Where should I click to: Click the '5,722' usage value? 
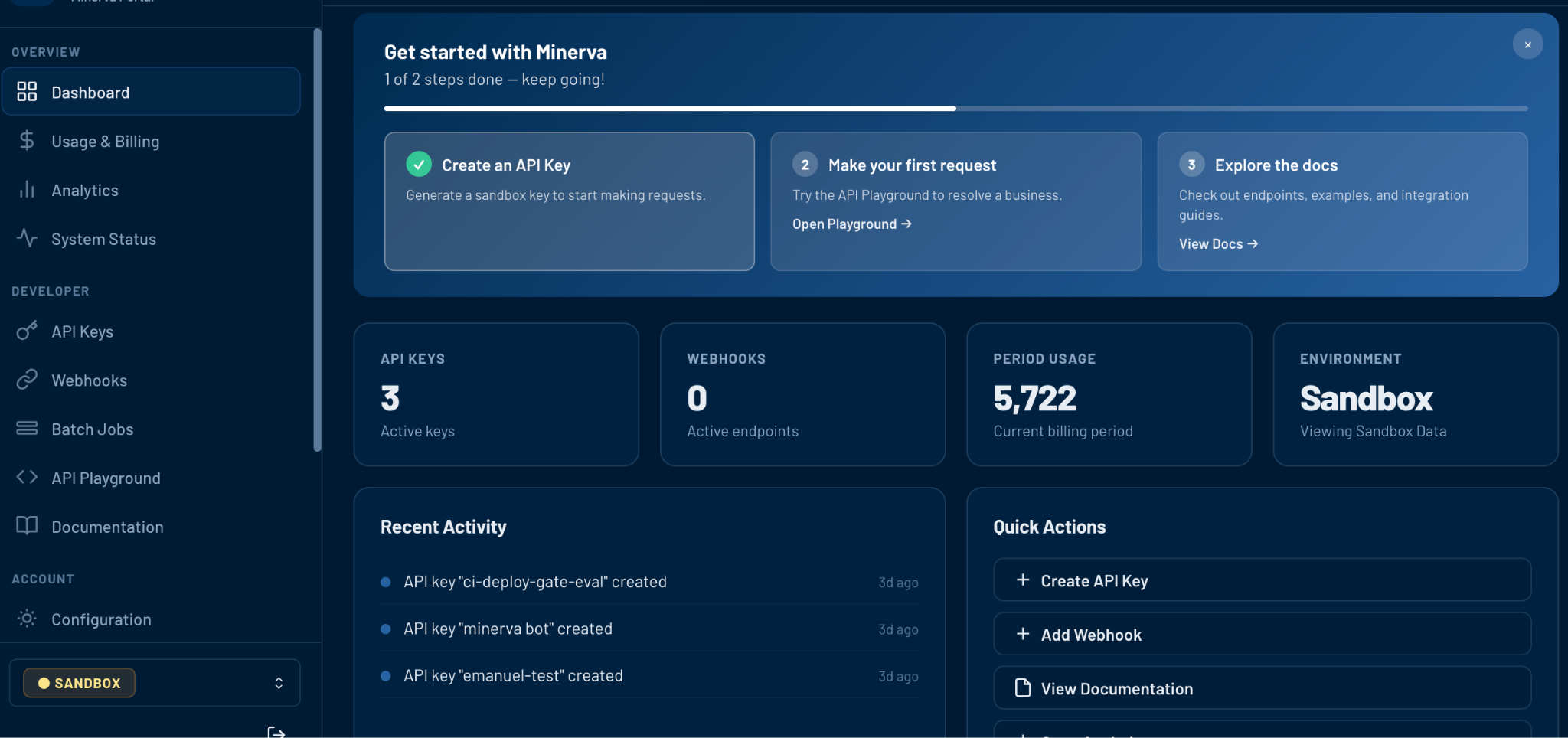click(1035, 398)
